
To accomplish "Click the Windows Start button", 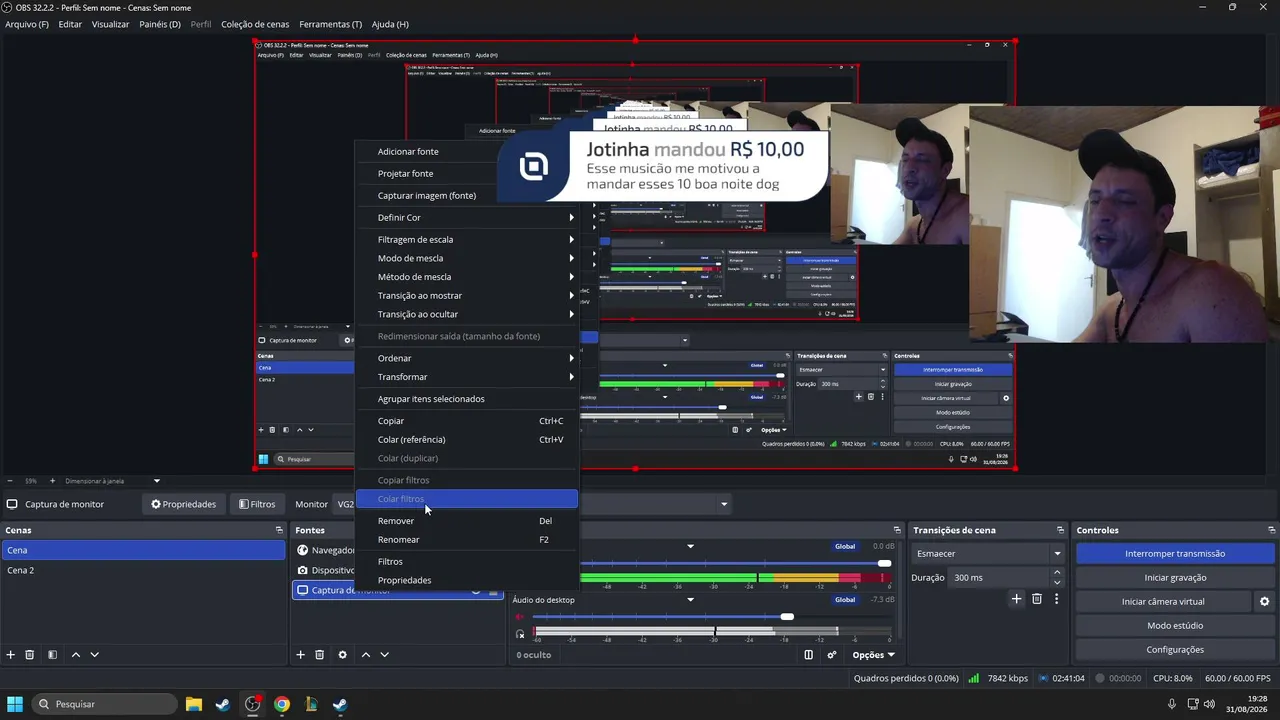I will click(15, 704).
